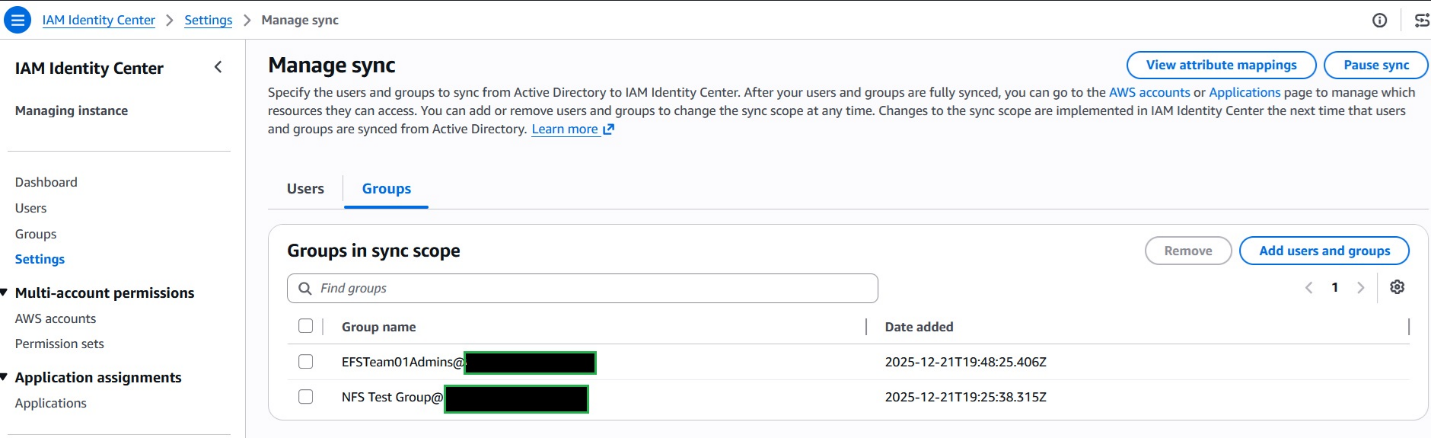Click Managing instance label in sidebar
This screenshot has width=1431, height=438.
point(71,111)
